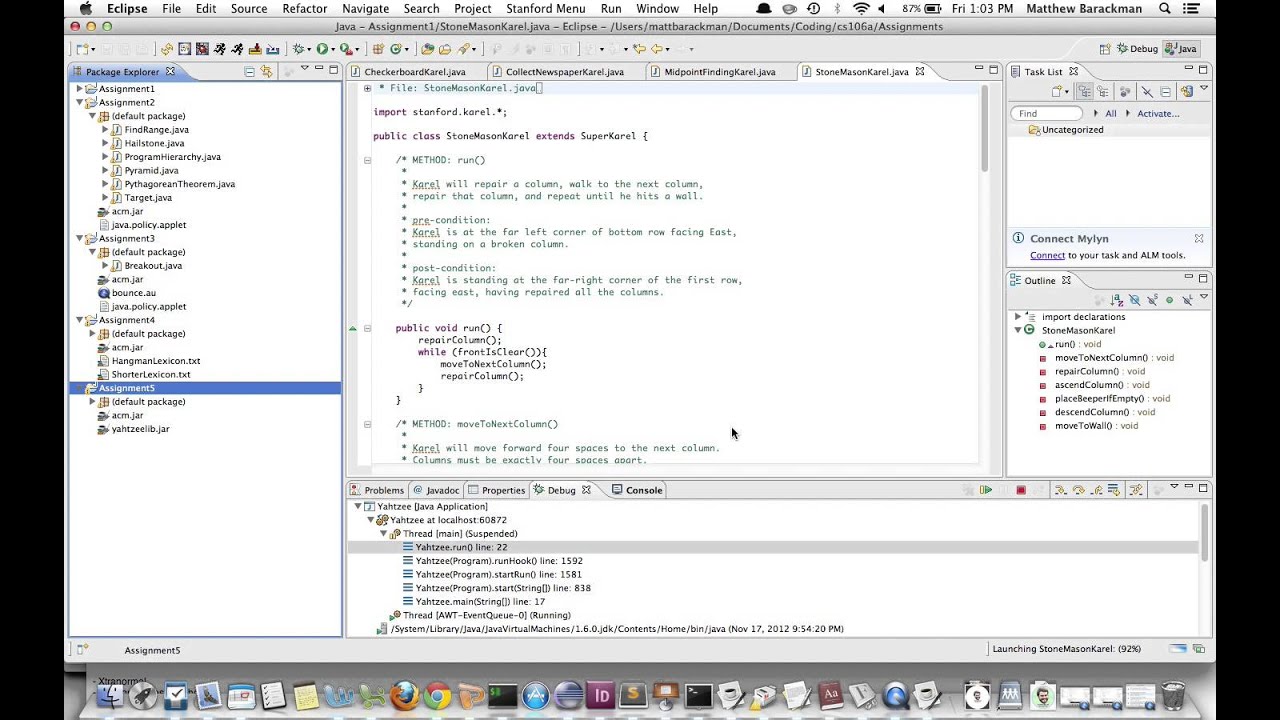1280x720 pixels.
Task: Switch to the Console tab
Action: click(x=637, y=490)
